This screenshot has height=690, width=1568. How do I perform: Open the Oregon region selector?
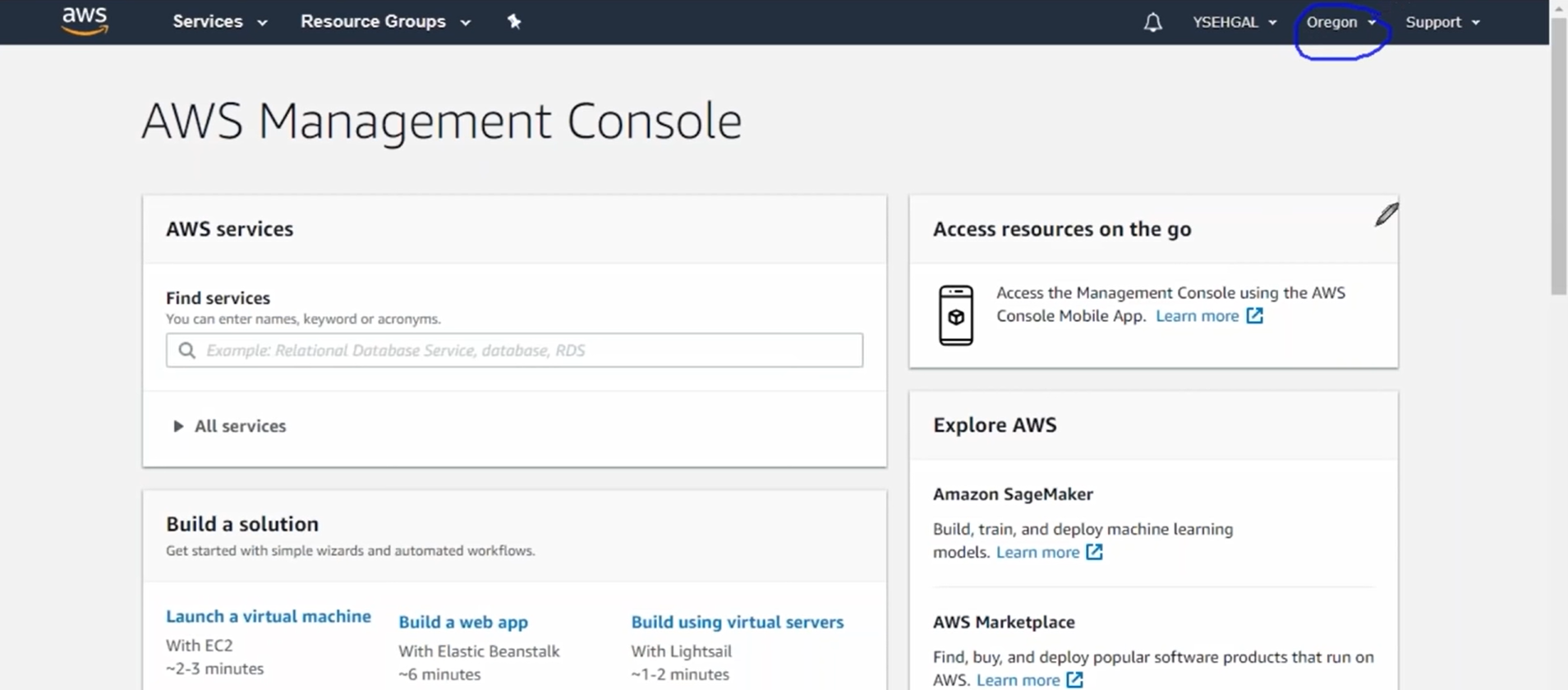point(1340,22)
